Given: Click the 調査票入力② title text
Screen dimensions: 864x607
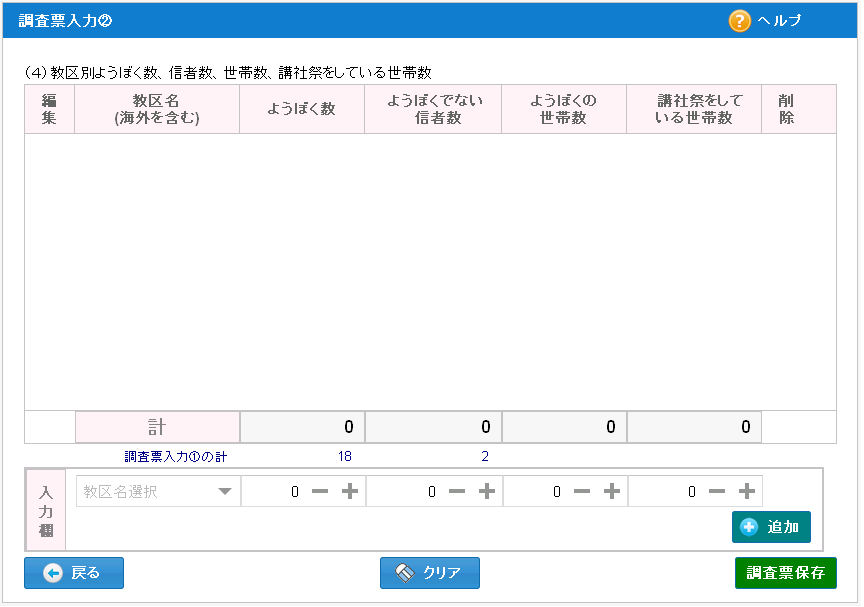Looking at the screenshot, I should coord(66,21).
